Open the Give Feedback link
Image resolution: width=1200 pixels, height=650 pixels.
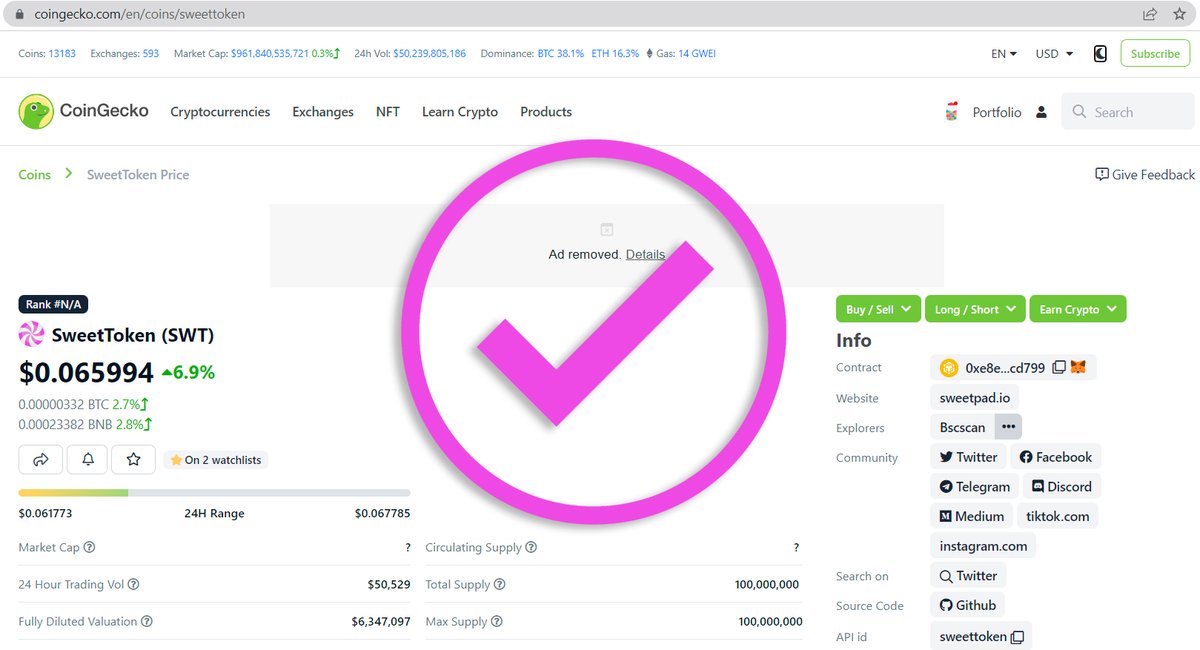(x=1145, y=174)
